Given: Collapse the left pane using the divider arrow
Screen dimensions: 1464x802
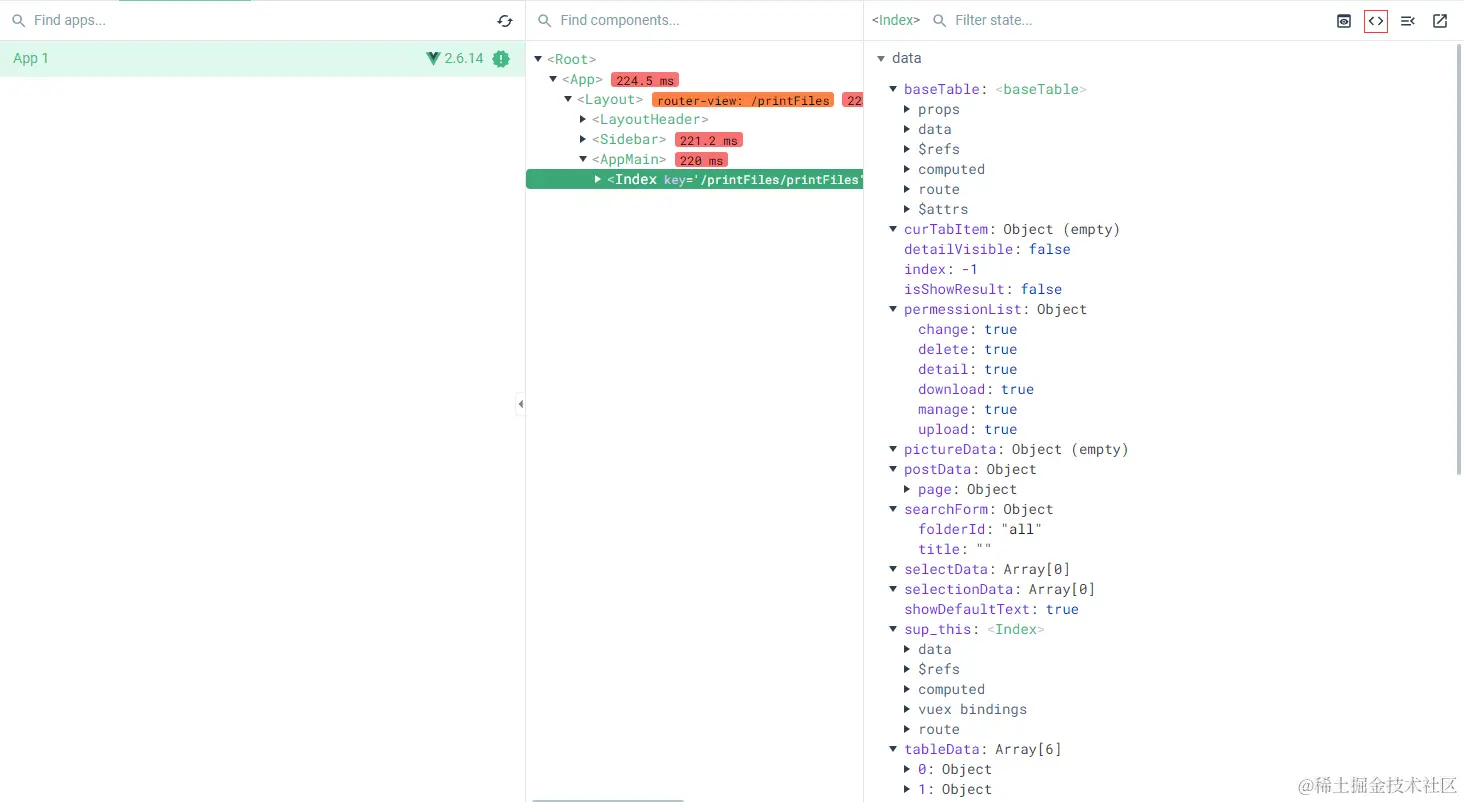Looking at the screenshot, I should coord(520,404).
